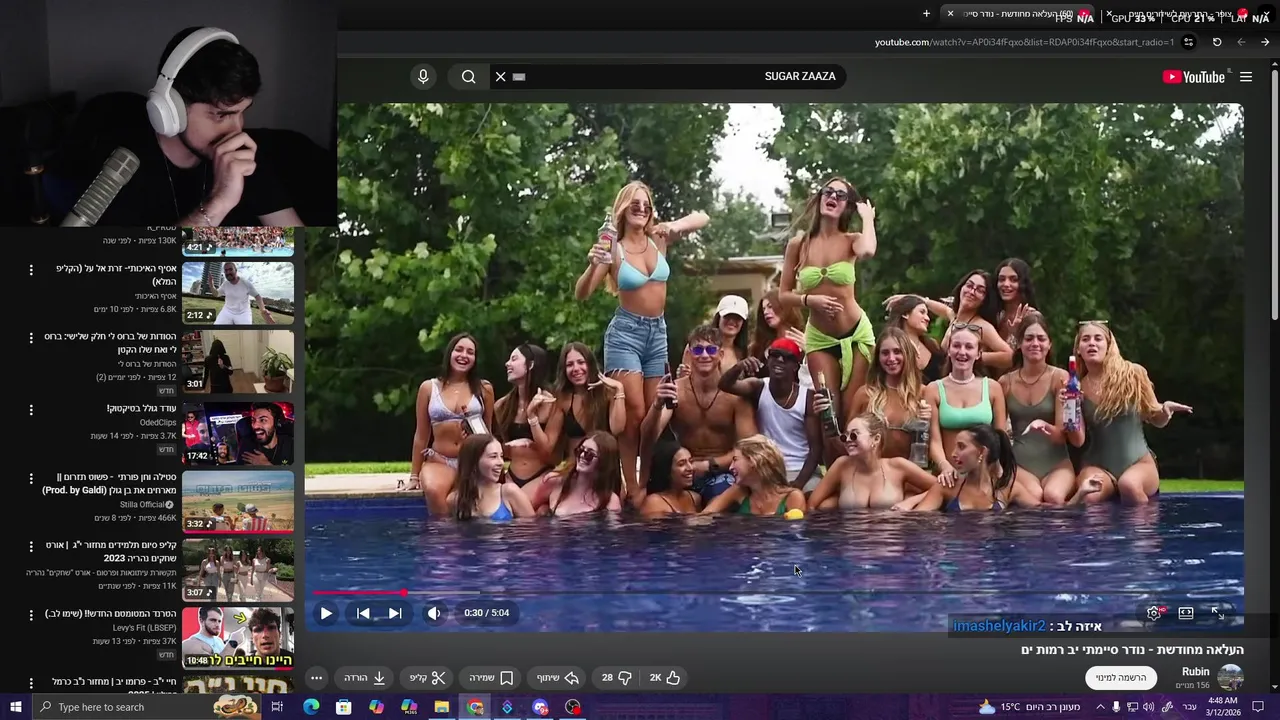Open options for הסרטר המטומטם video
The height and width of the screenshot is (720, 1280).
(x=31, y=616)
